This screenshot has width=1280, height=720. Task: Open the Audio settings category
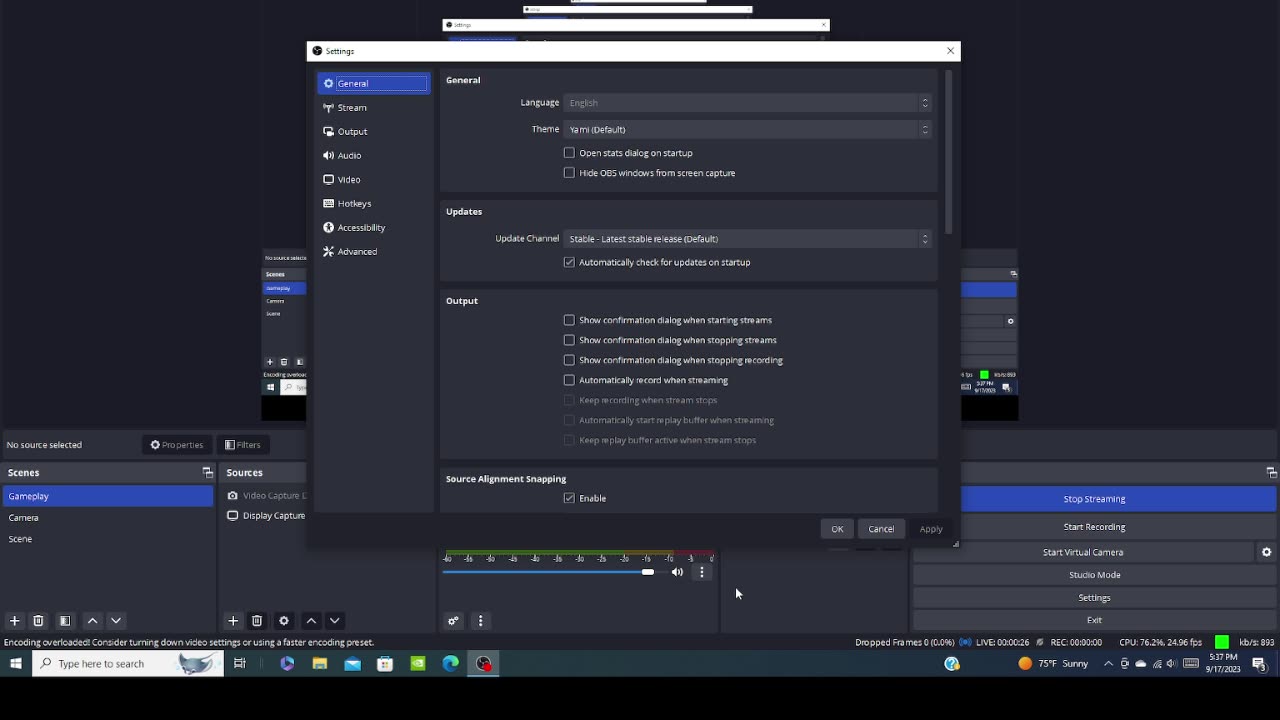[x=373, y=155]
